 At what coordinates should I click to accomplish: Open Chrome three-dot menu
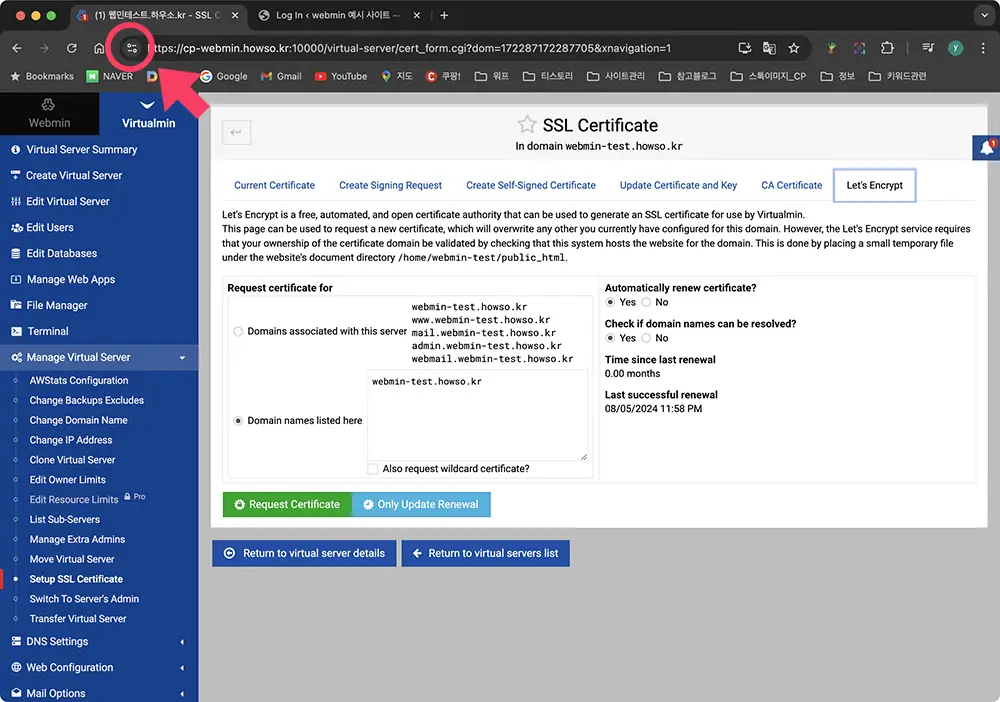click(983, 48)
